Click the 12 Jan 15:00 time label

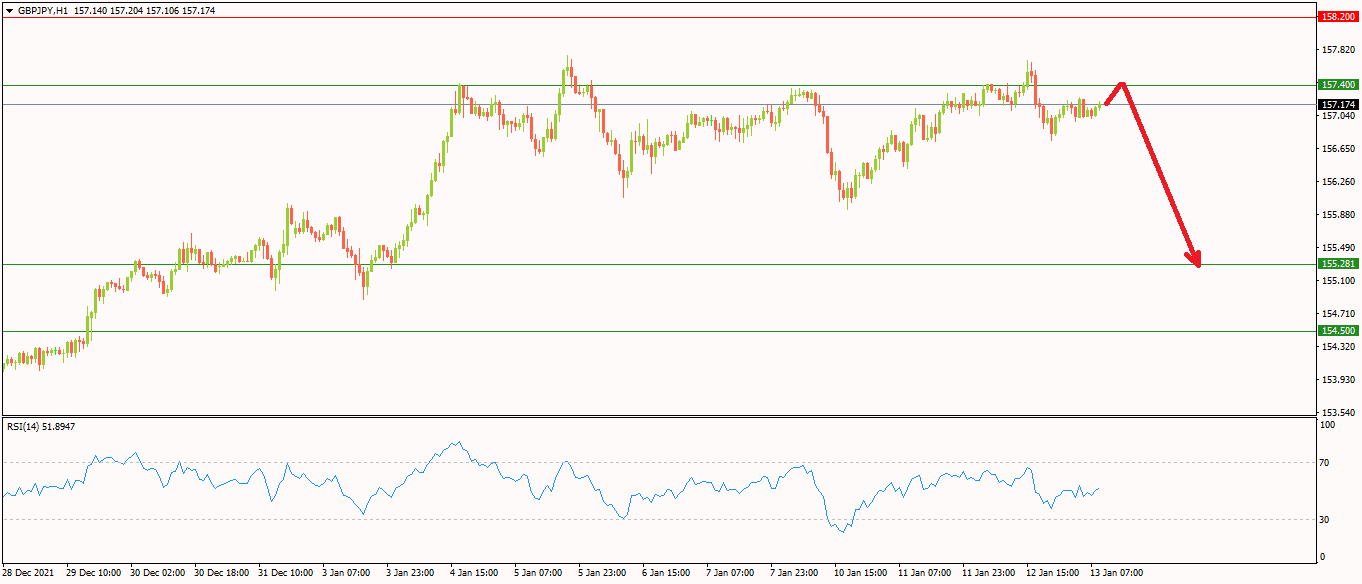[1053, 573]
